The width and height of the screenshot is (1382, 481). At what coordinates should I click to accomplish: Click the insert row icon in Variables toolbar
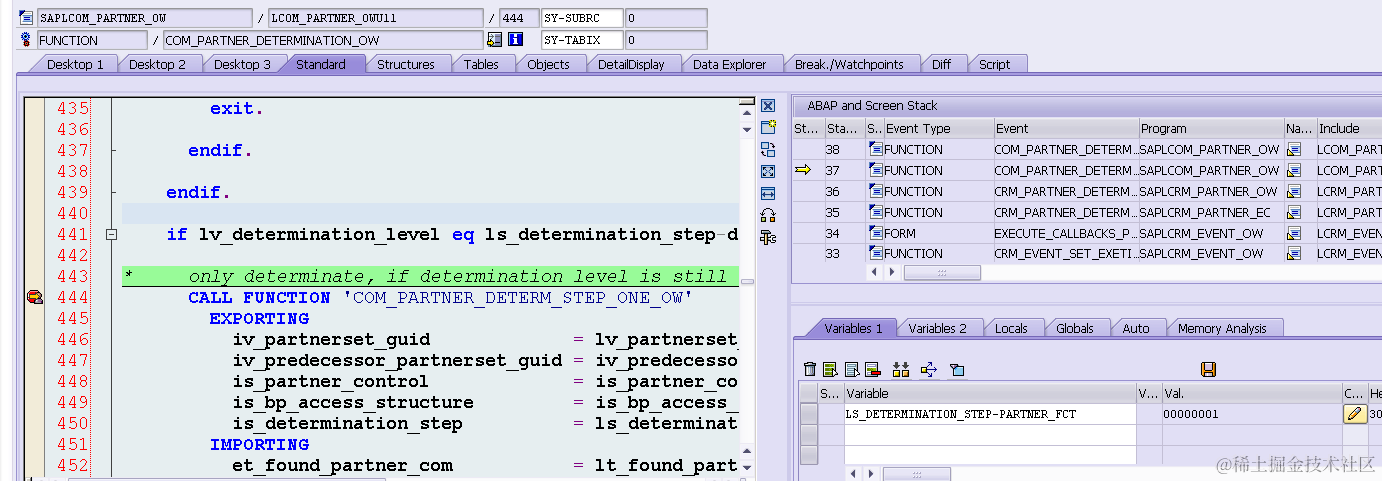[830, 370]
